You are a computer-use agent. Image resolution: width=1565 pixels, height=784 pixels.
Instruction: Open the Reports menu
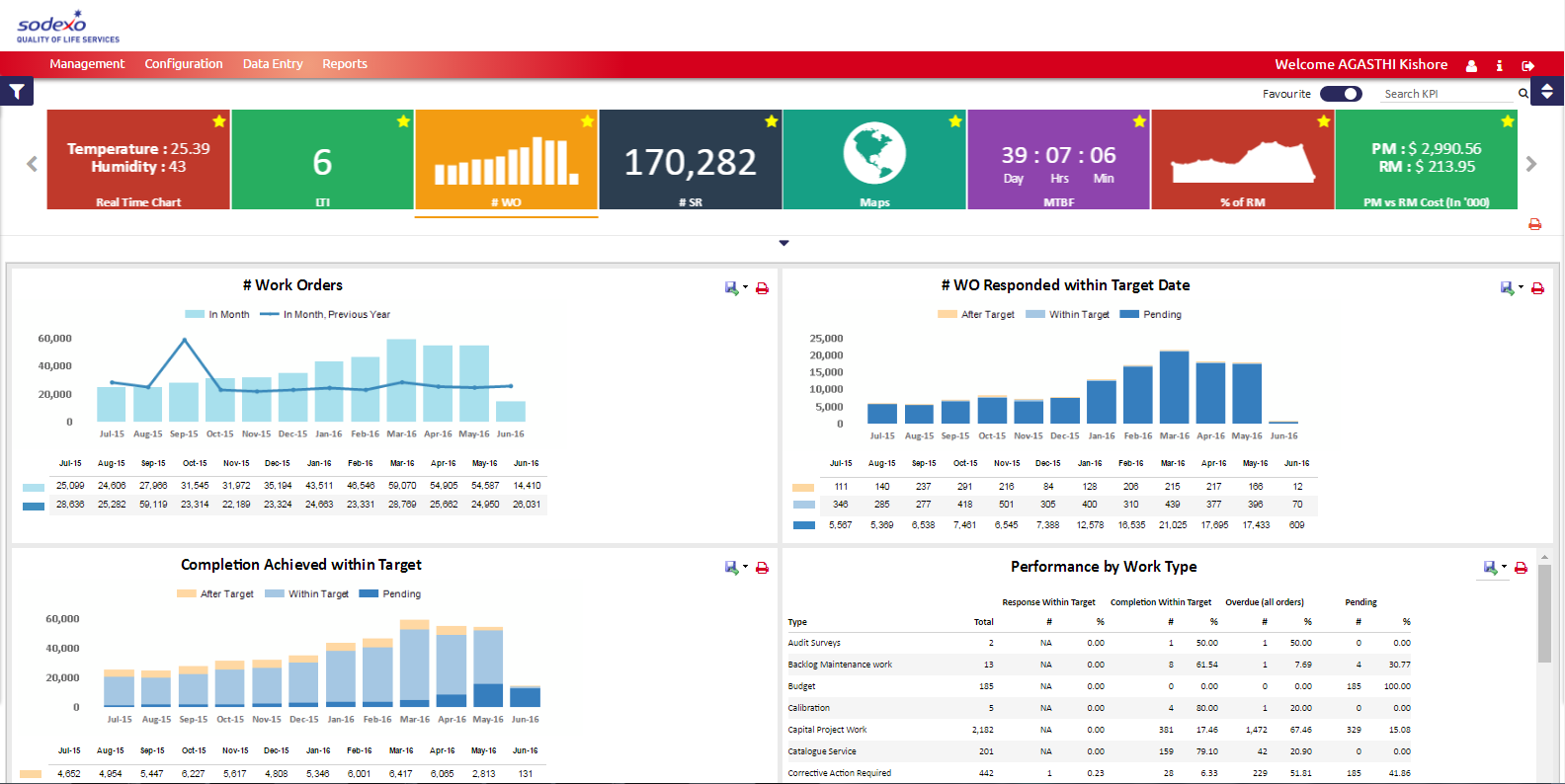[345, 64]
